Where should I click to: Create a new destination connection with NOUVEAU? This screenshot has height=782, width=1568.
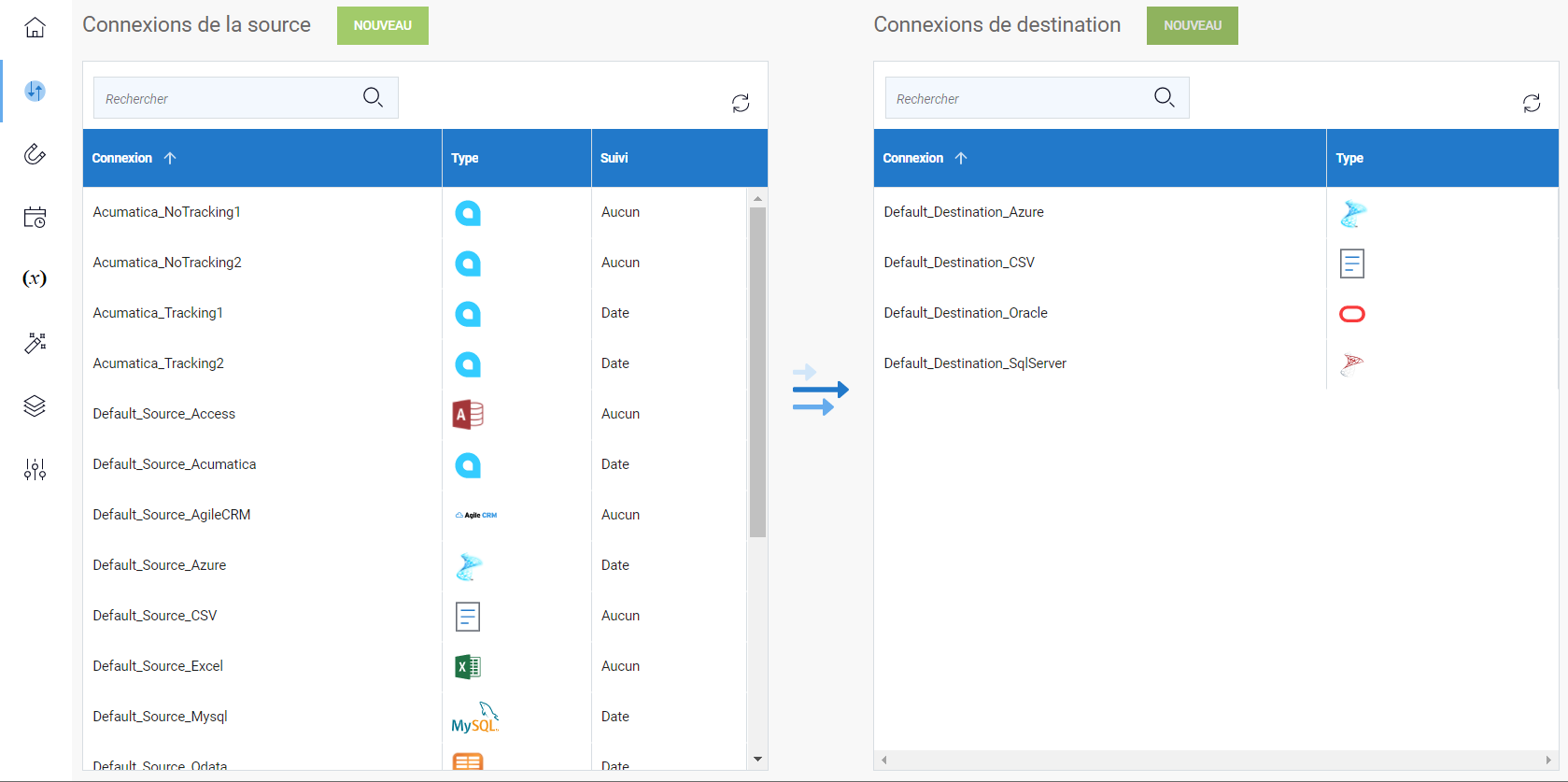coord(1192,25)
